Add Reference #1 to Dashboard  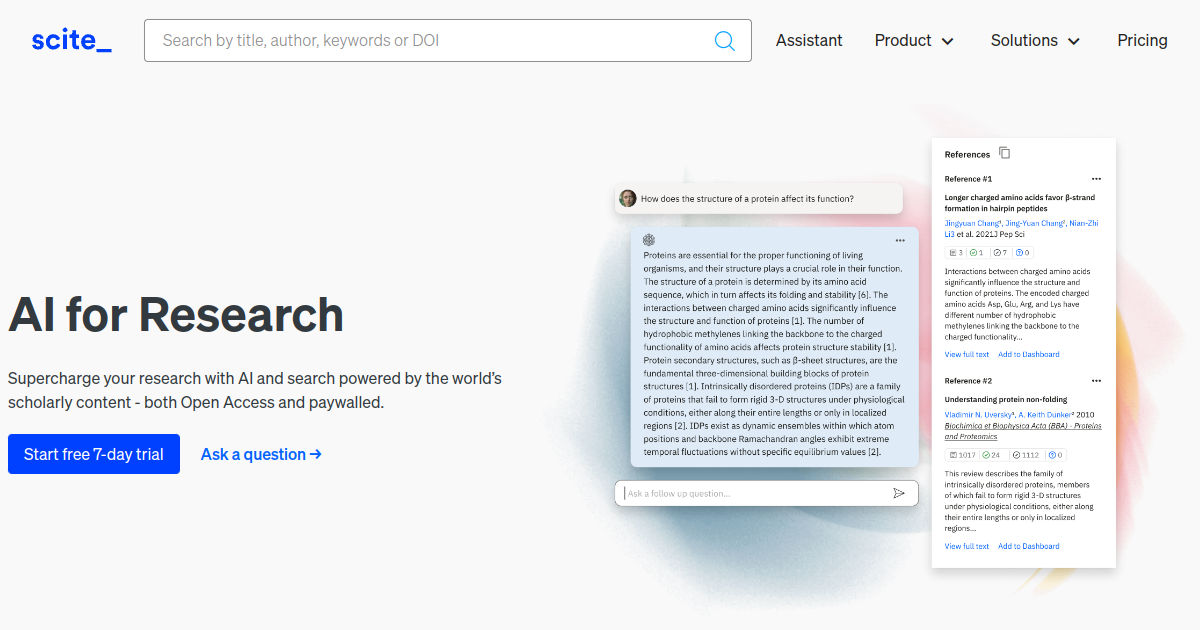pyautogui.click(x=1029, y=354)
